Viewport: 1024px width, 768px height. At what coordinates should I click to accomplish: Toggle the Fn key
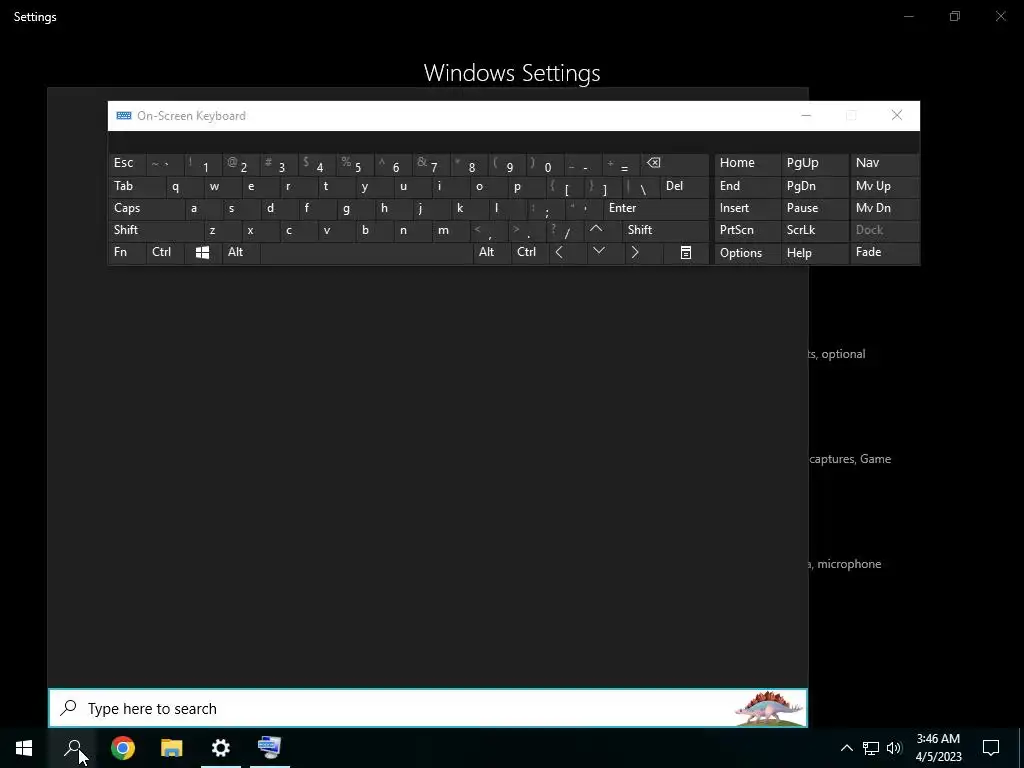127,253
